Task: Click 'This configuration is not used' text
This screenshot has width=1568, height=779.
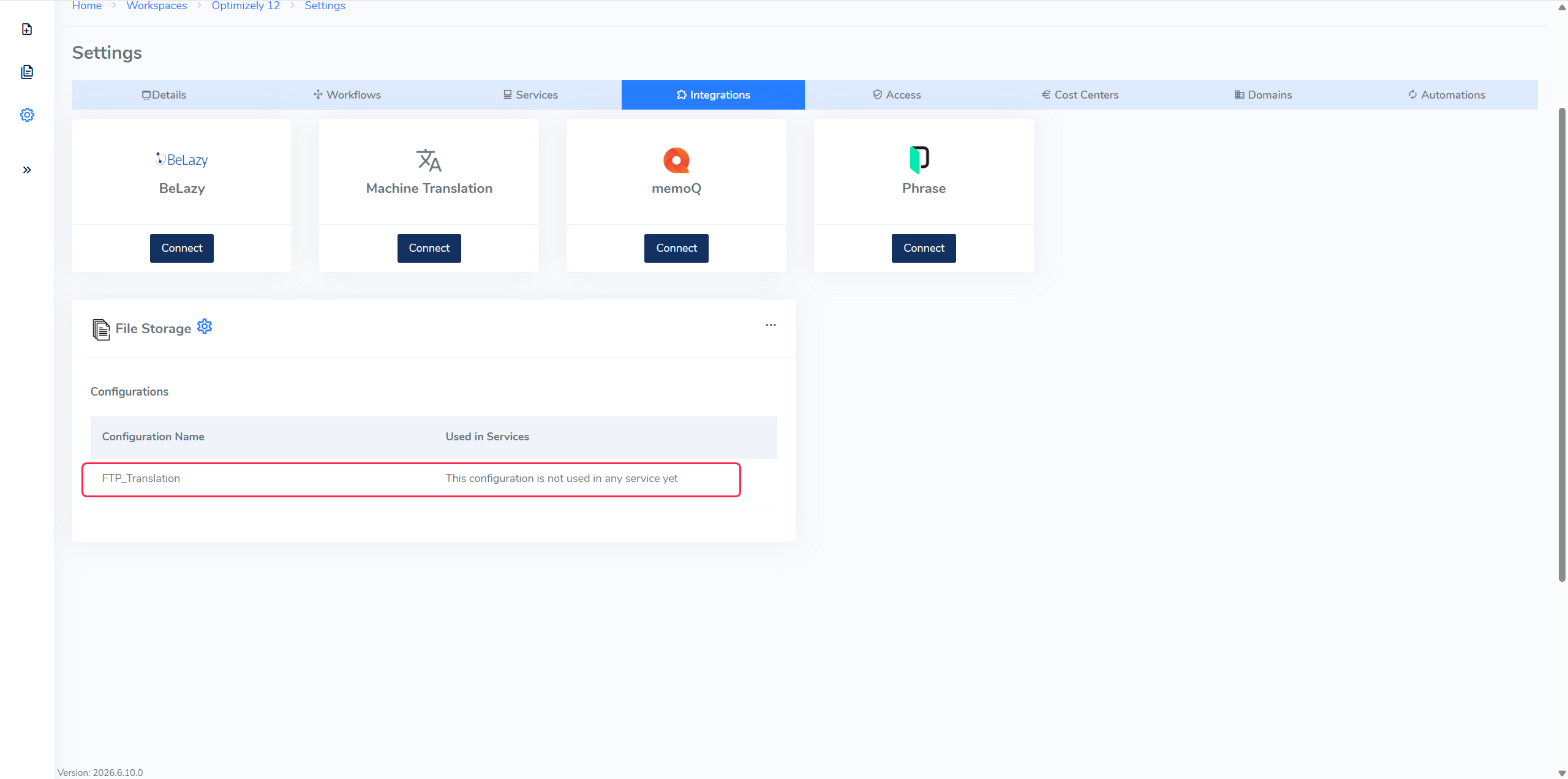Action: [562, 478]
